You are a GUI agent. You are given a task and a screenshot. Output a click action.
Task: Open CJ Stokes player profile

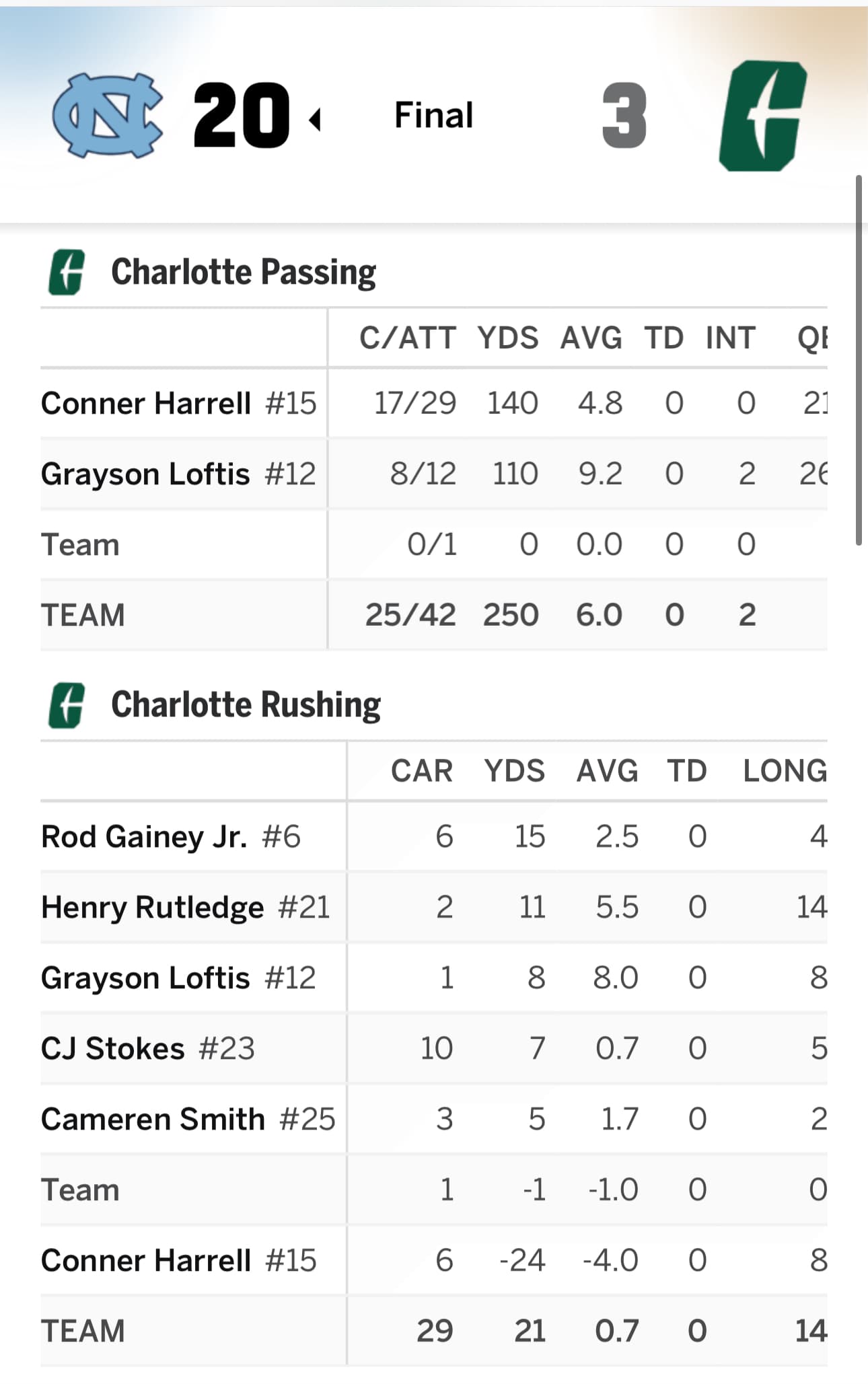coord(112,1049)
